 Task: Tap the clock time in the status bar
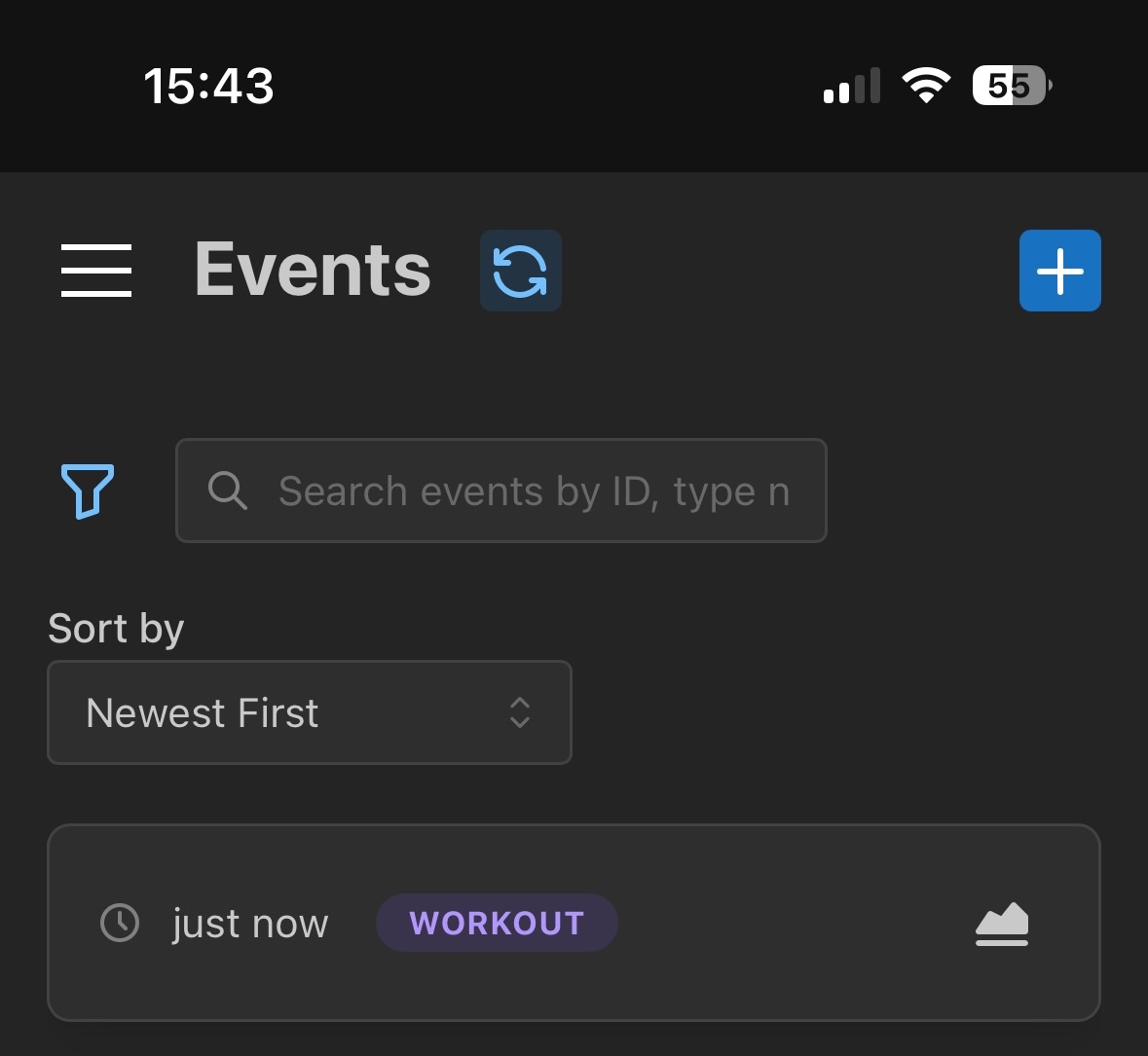pyautogui.click(x=209, y=86)
